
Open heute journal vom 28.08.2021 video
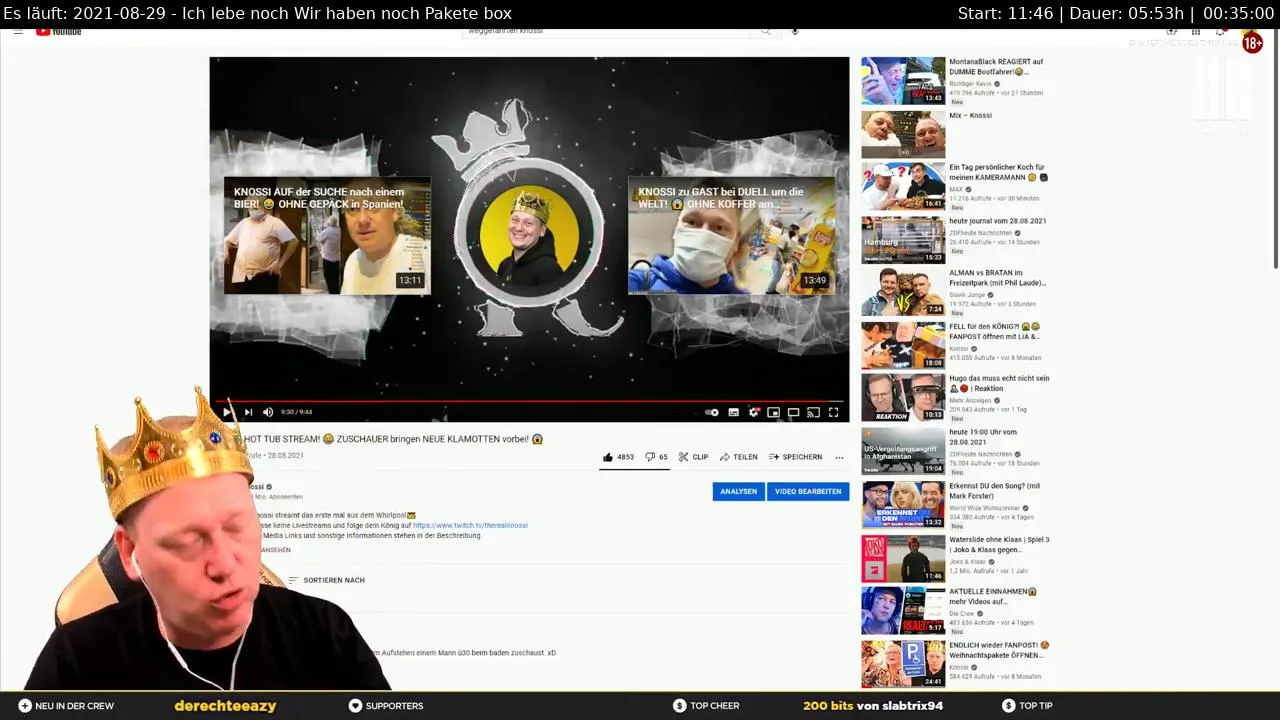point(903,241)
